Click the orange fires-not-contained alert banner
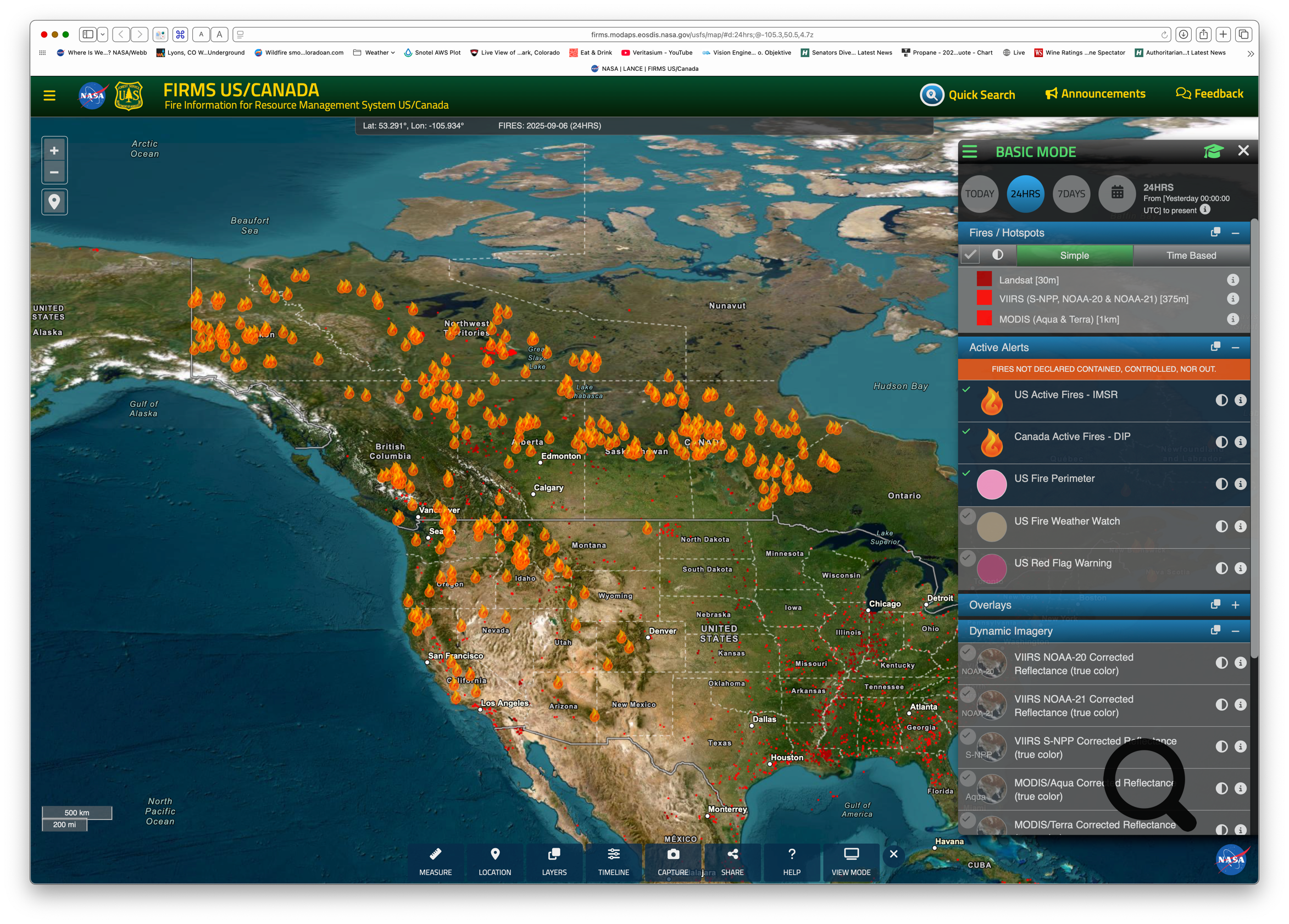The width and height of the screenshot is (1289, 924). click(1103, 369)
